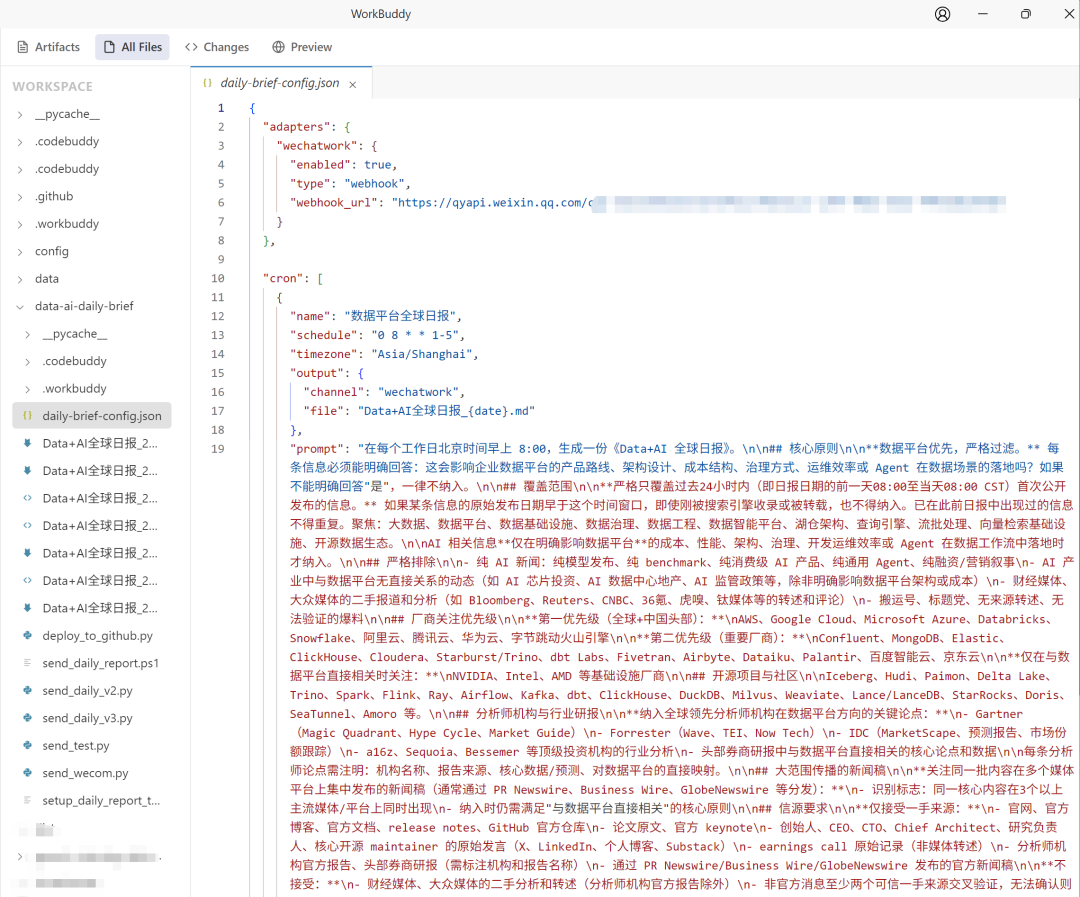Screen dimensions: 1080x897
Task: Click the script icon for send_daily_report.ps1
Action: click(28, 663)
